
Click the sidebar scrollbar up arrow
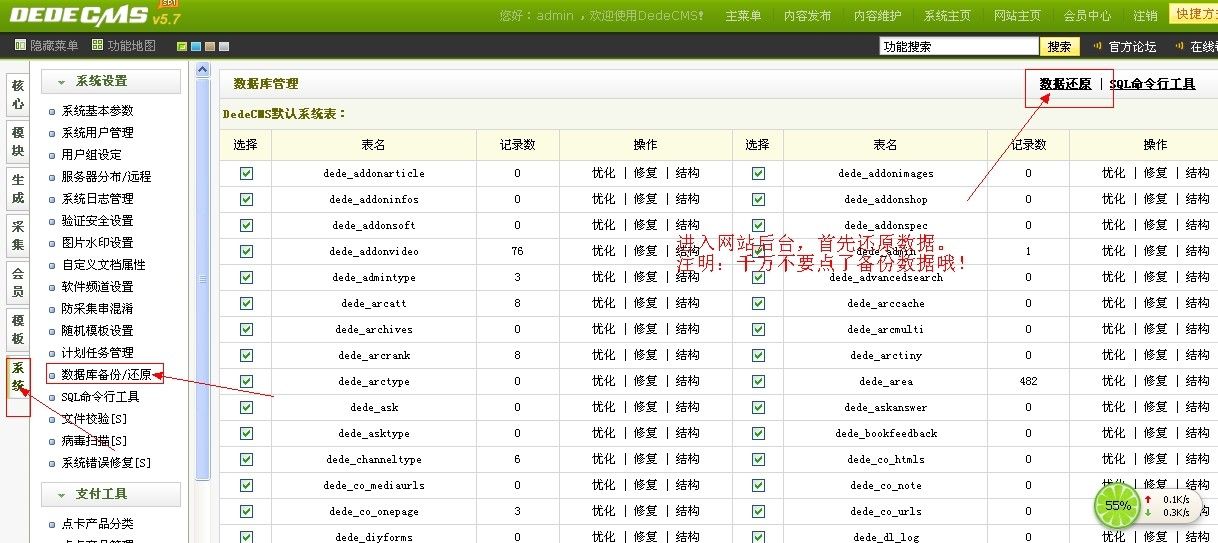point(203,70)
